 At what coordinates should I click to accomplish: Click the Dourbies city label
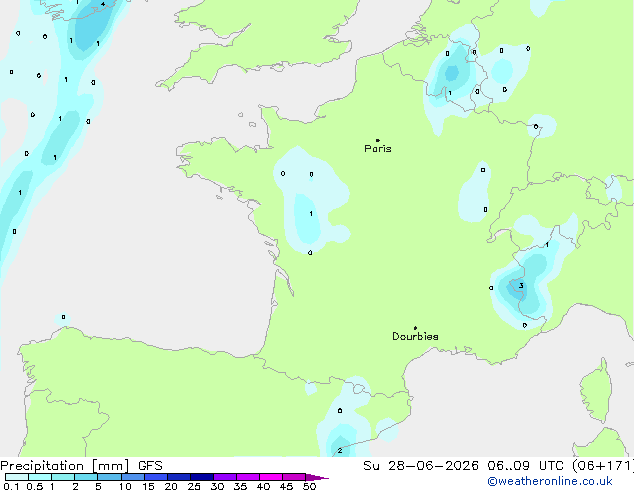415,336
